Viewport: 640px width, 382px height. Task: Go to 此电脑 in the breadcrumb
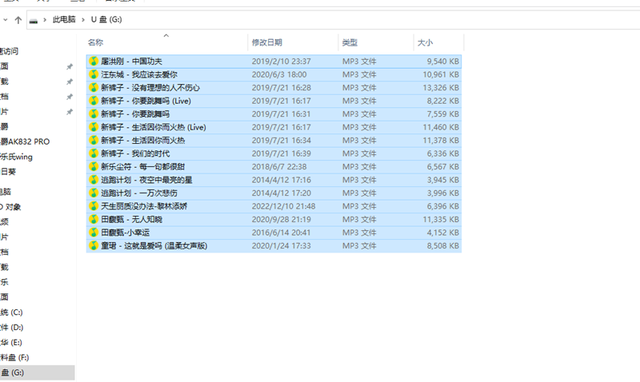pos(64,19)
